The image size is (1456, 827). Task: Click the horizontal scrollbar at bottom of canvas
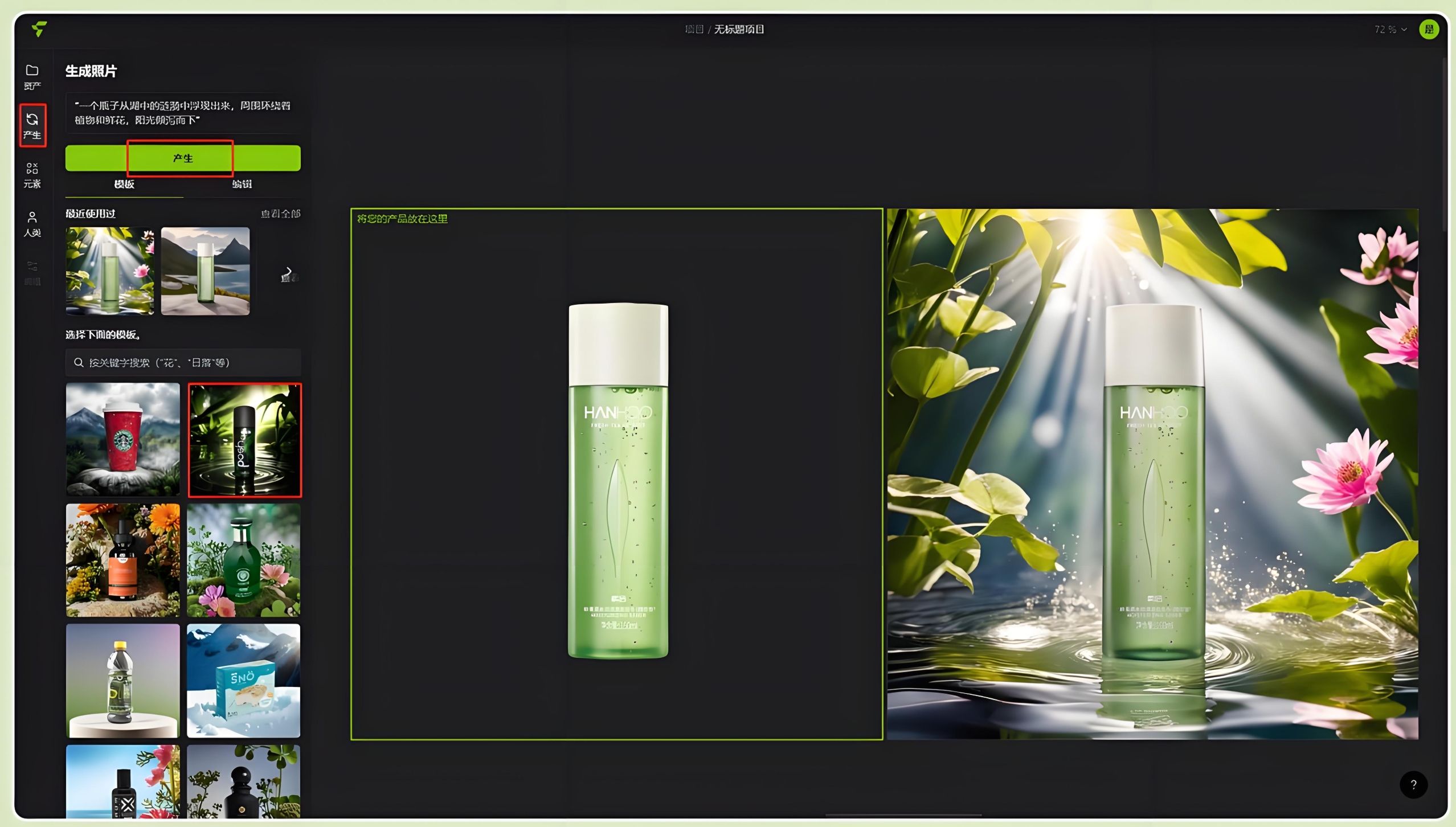903,815
